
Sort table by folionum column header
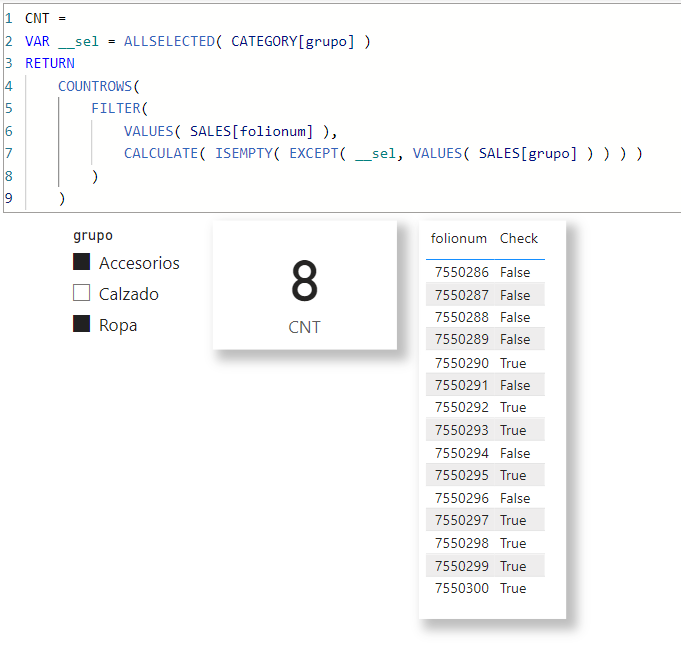click(x=459, y=238)
